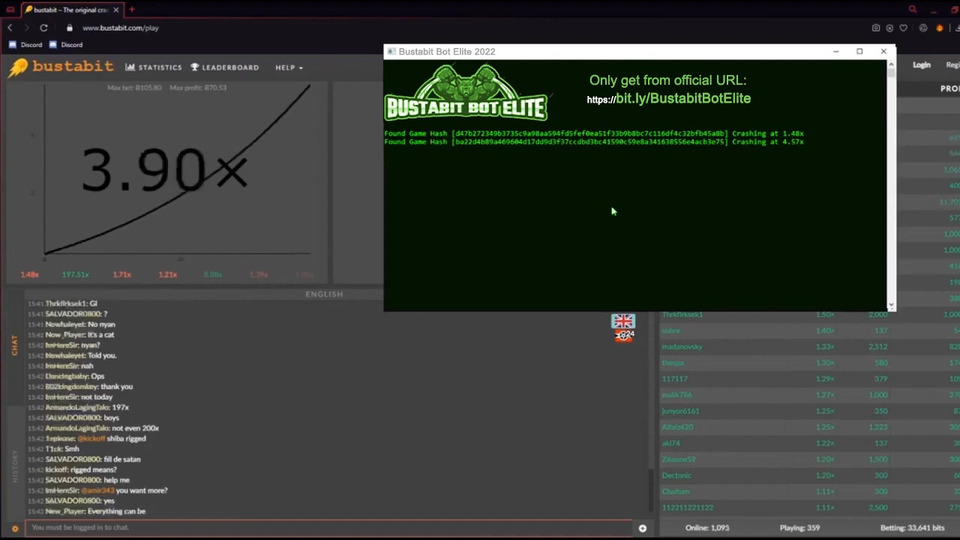Click the UK flag channel icon
The image size is (960, 540).
(x=623, y=321)
